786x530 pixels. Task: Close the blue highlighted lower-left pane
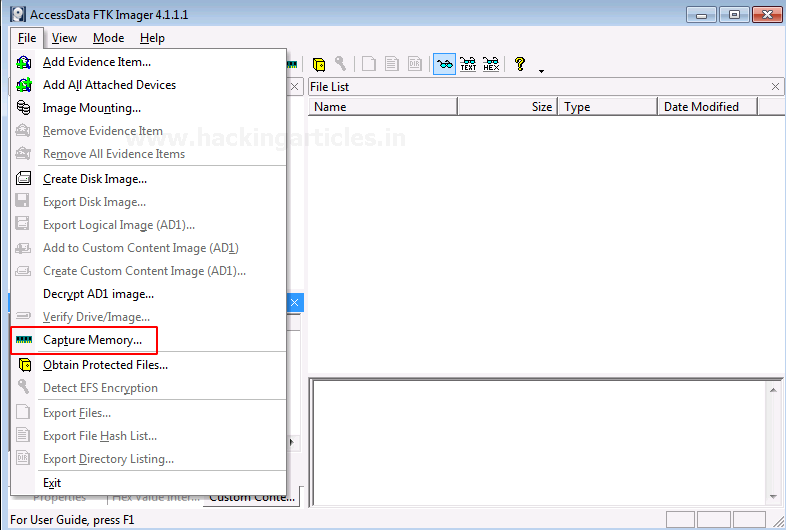click(x=295, y=302)
